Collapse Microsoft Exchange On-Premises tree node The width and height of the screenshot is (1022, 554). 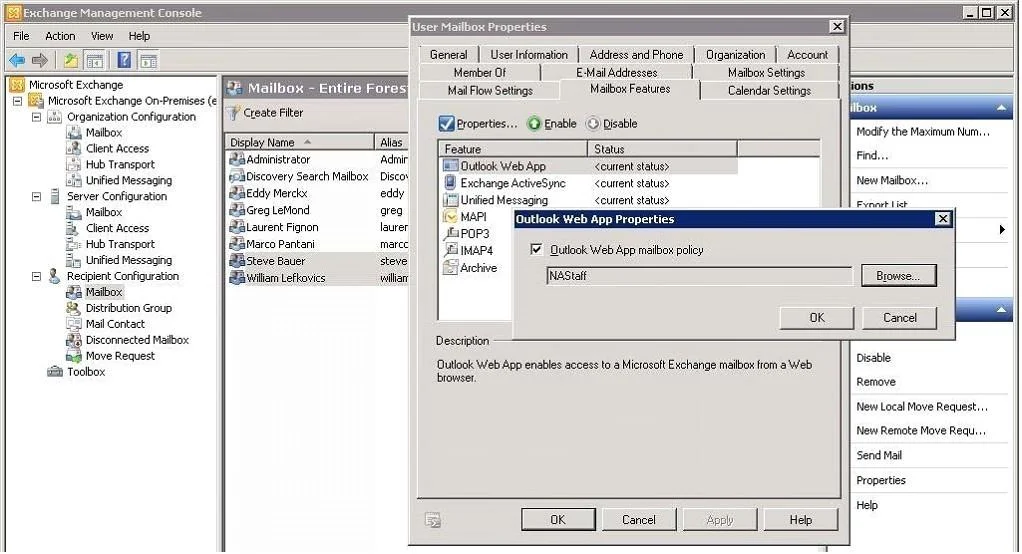[18, 101]
